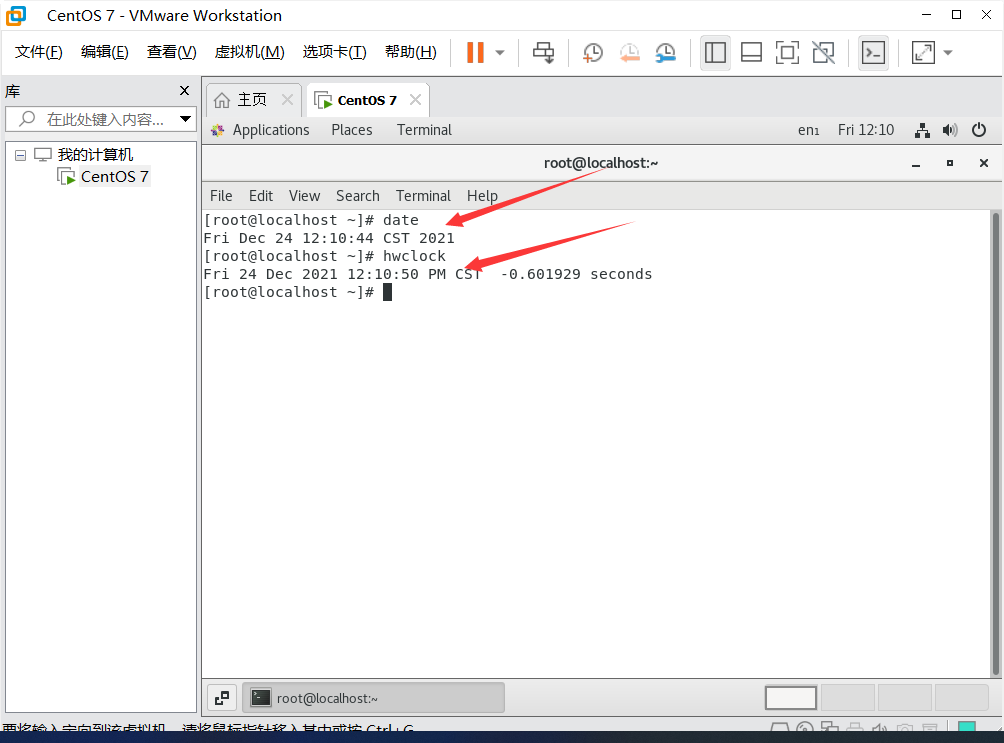Open the terminal View menu
Image resolution: width=1004 pixels, height=743 pixels.
click(304, 196)
